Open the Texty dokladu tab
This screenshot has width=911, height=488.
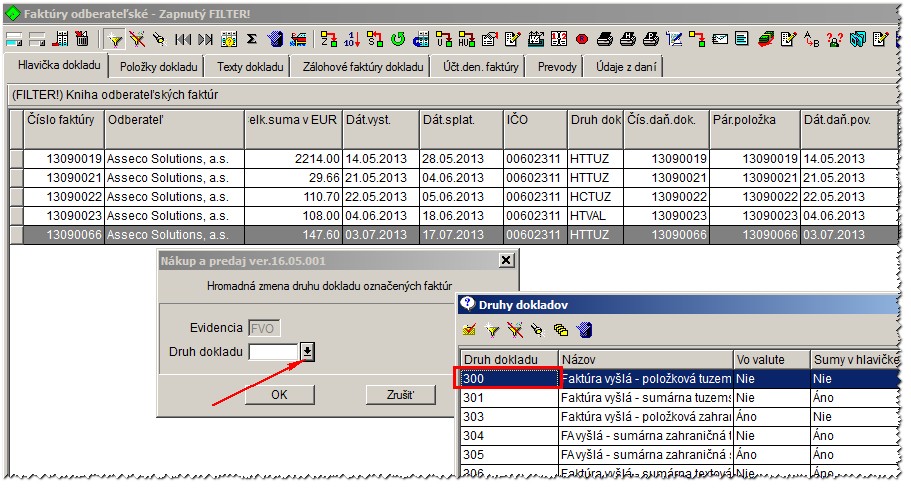250,67
